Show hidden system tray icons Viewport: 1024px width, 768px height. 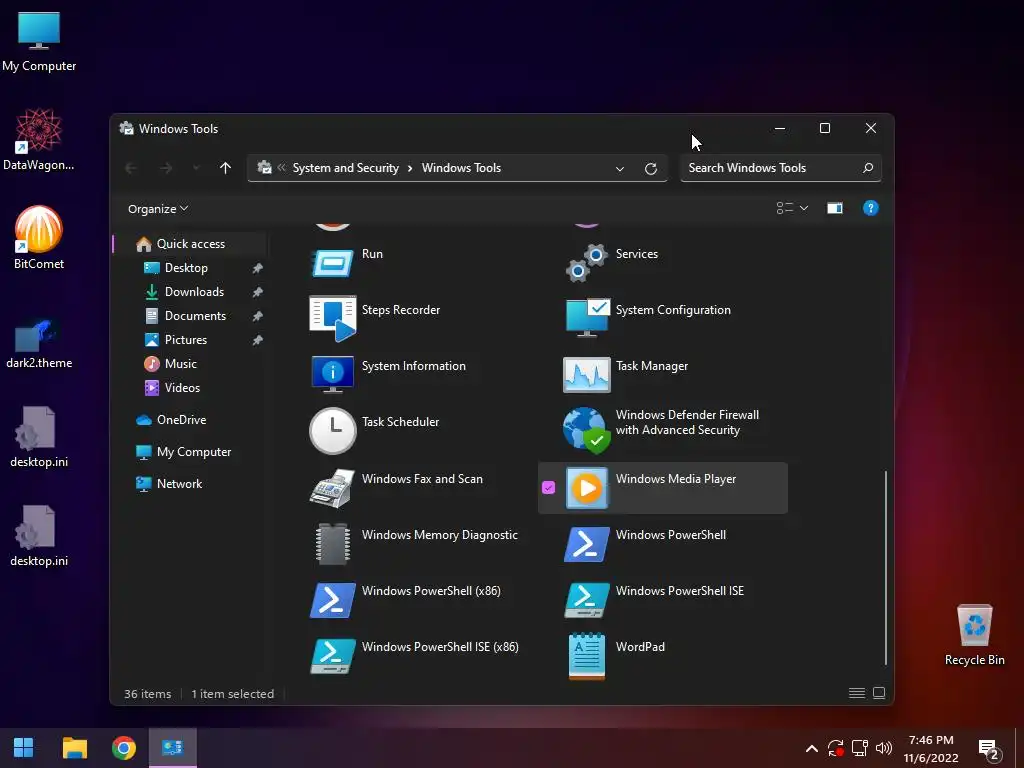click(812, 748)
